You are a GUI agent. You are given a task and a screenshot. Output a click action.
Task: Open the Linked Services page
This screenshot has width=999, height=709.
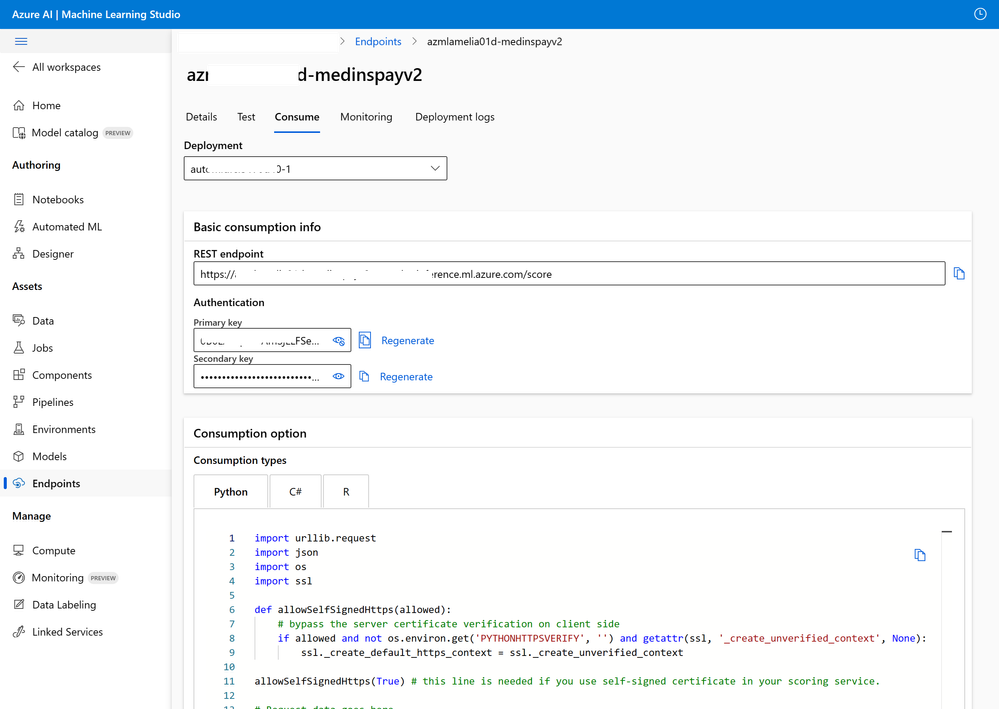68,632
